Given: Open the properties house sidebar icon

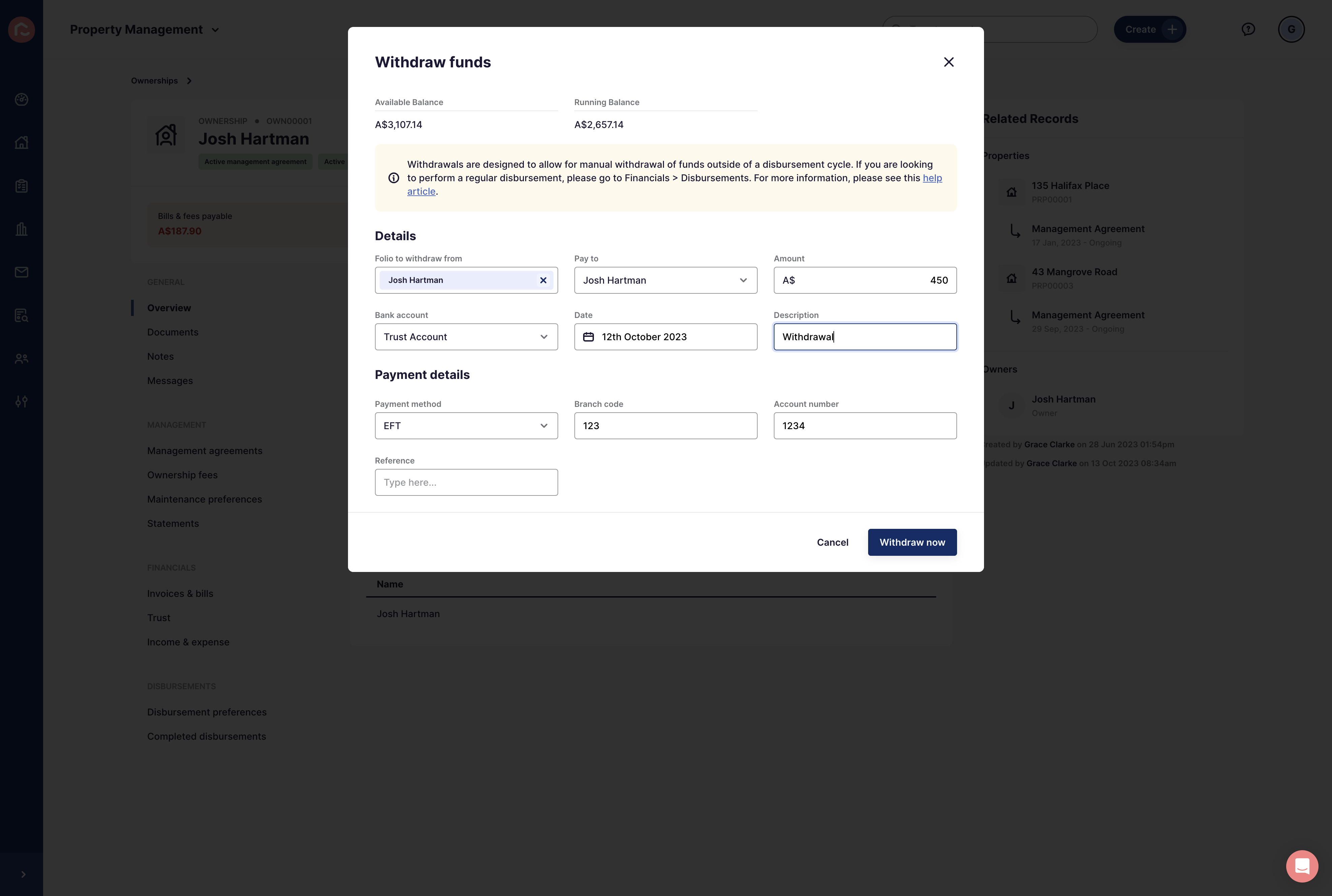Looking at the screenshot, I should pos(22,142).
